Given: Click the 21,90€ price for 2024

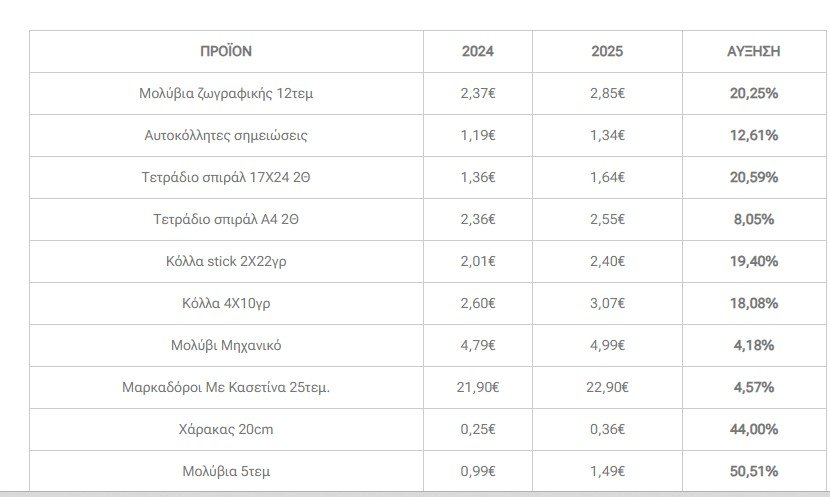Looking at the screenshot, I should point(478,387).
